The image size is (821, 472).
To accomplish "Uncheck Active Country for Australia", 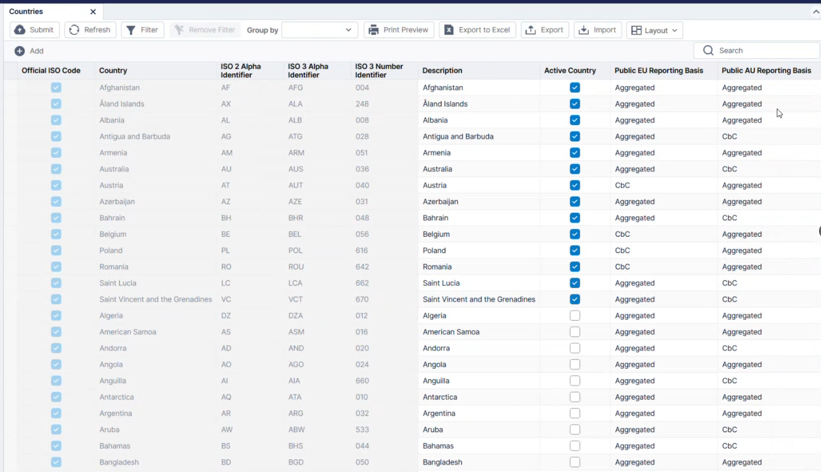I will (575, 169).
